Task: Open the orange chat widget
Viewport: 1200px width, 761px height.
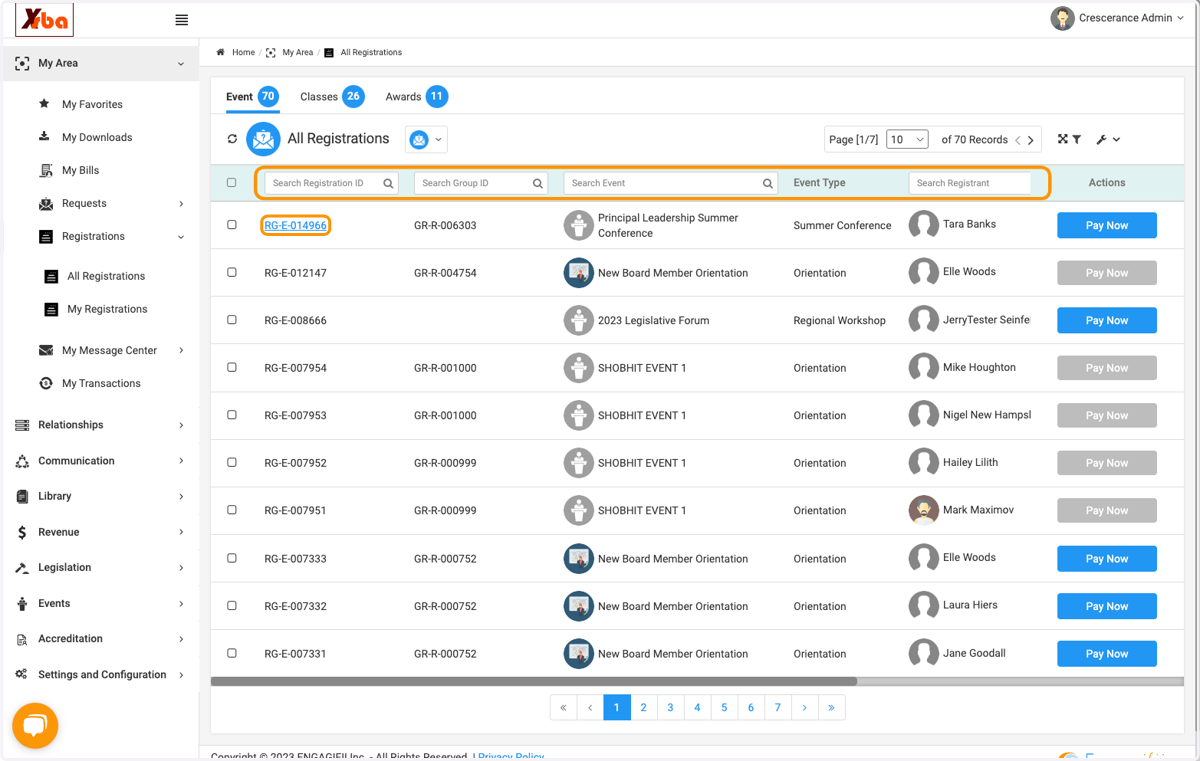Action: click(35, 725)
